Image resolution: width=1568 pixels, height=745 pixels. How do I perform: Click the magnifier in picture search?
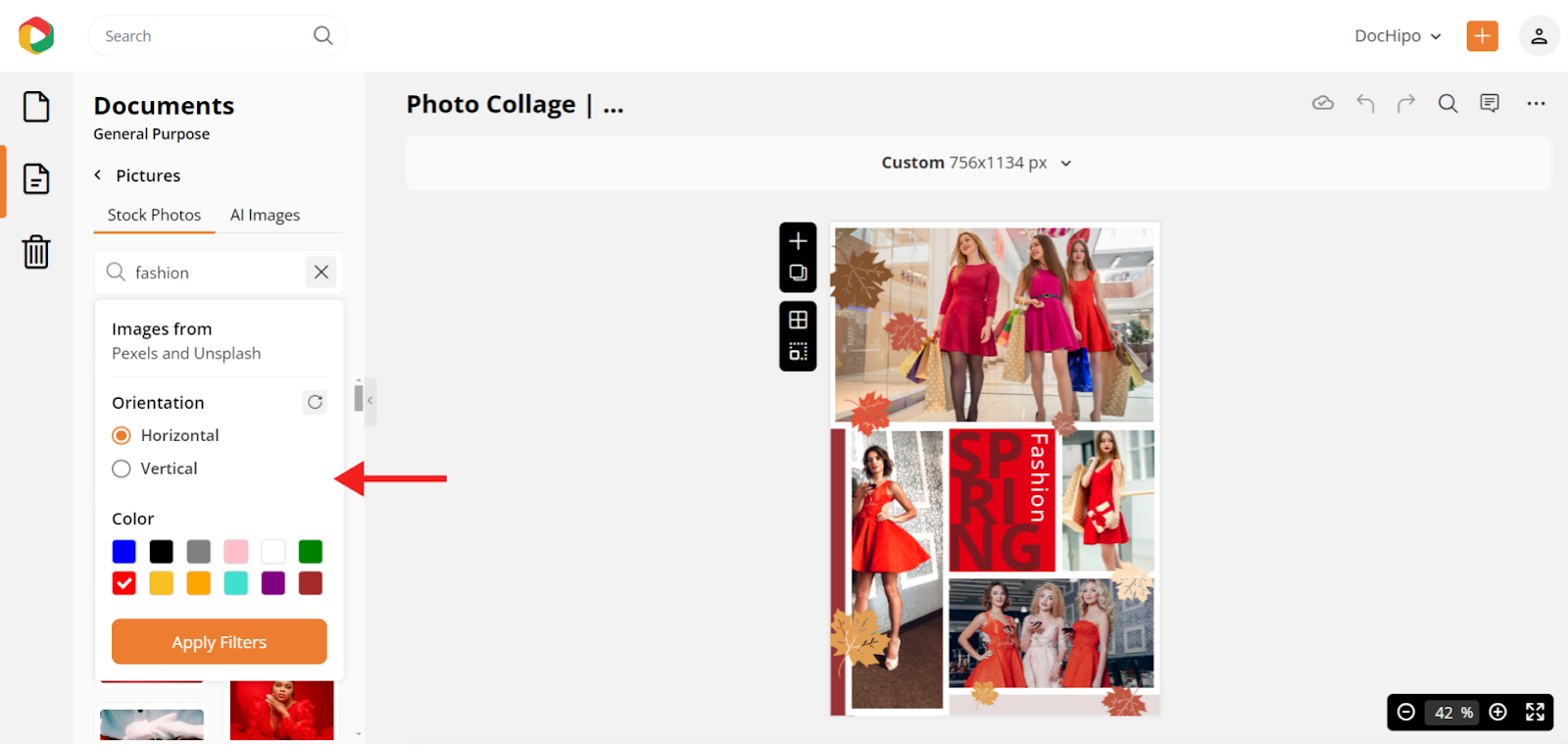[116, 272]
